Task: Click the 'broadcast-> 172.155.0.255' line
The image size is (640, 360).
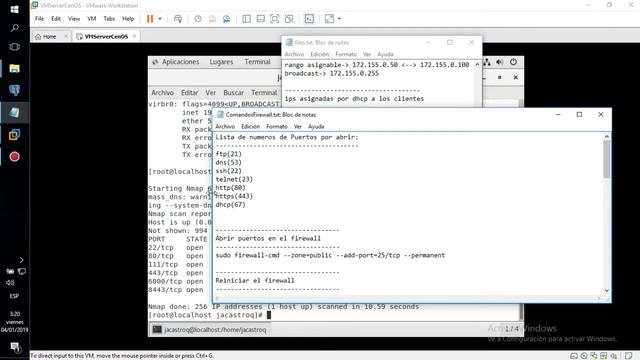Action: click(331, 73)
